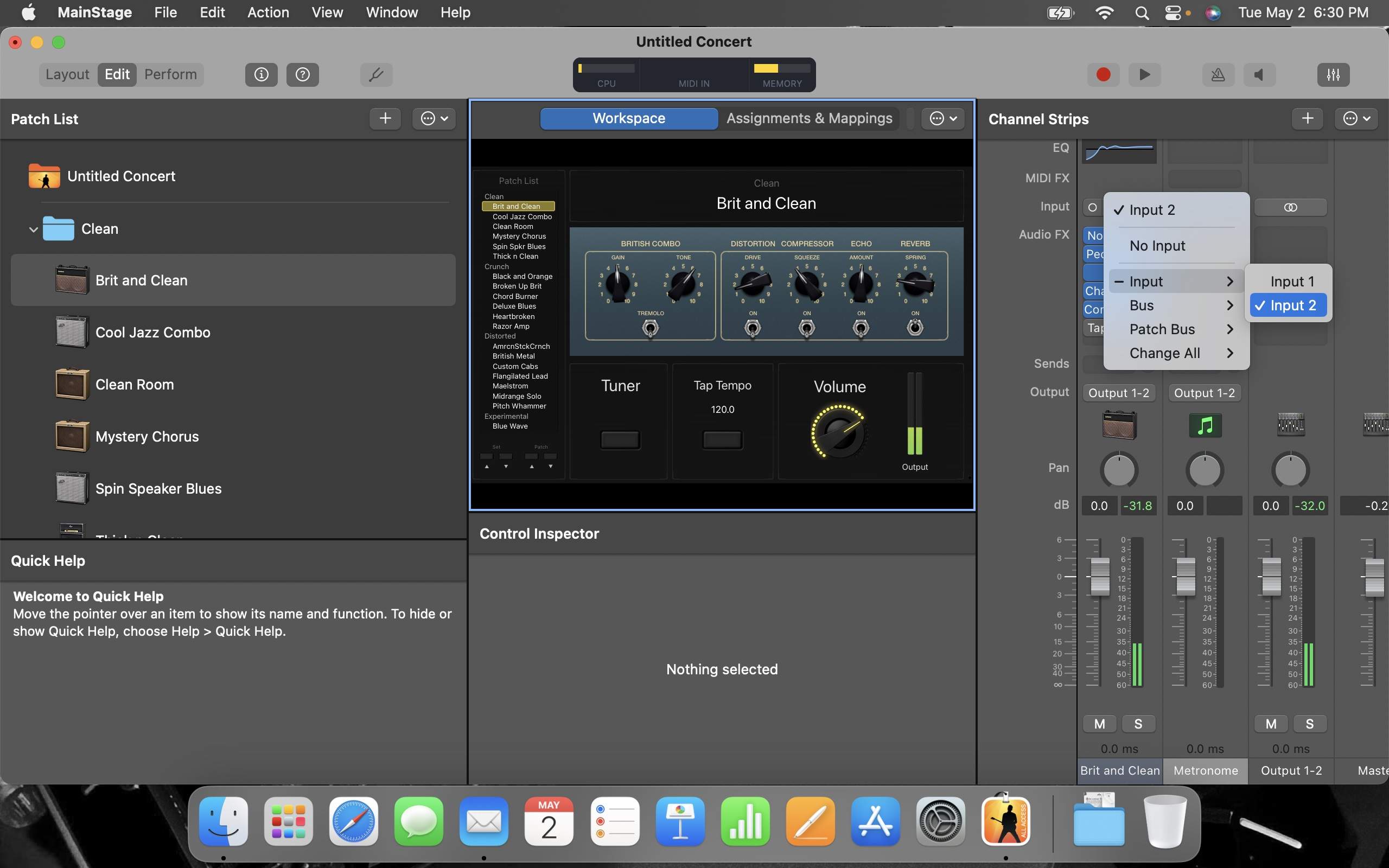The height and width of the screenshot is (868, 1389).
Task: Click the Brit and Clean volume fader
Action: [1100, 576]
